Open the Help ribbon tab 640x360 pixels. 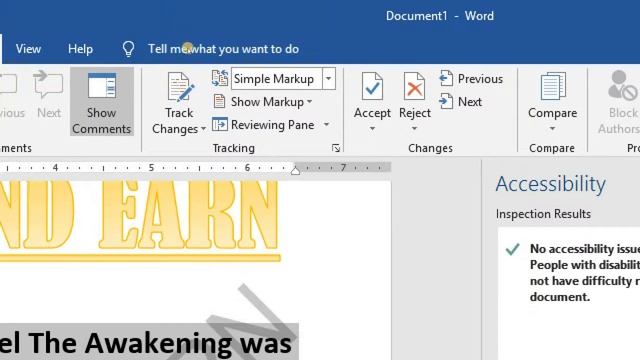coord(80,49)
